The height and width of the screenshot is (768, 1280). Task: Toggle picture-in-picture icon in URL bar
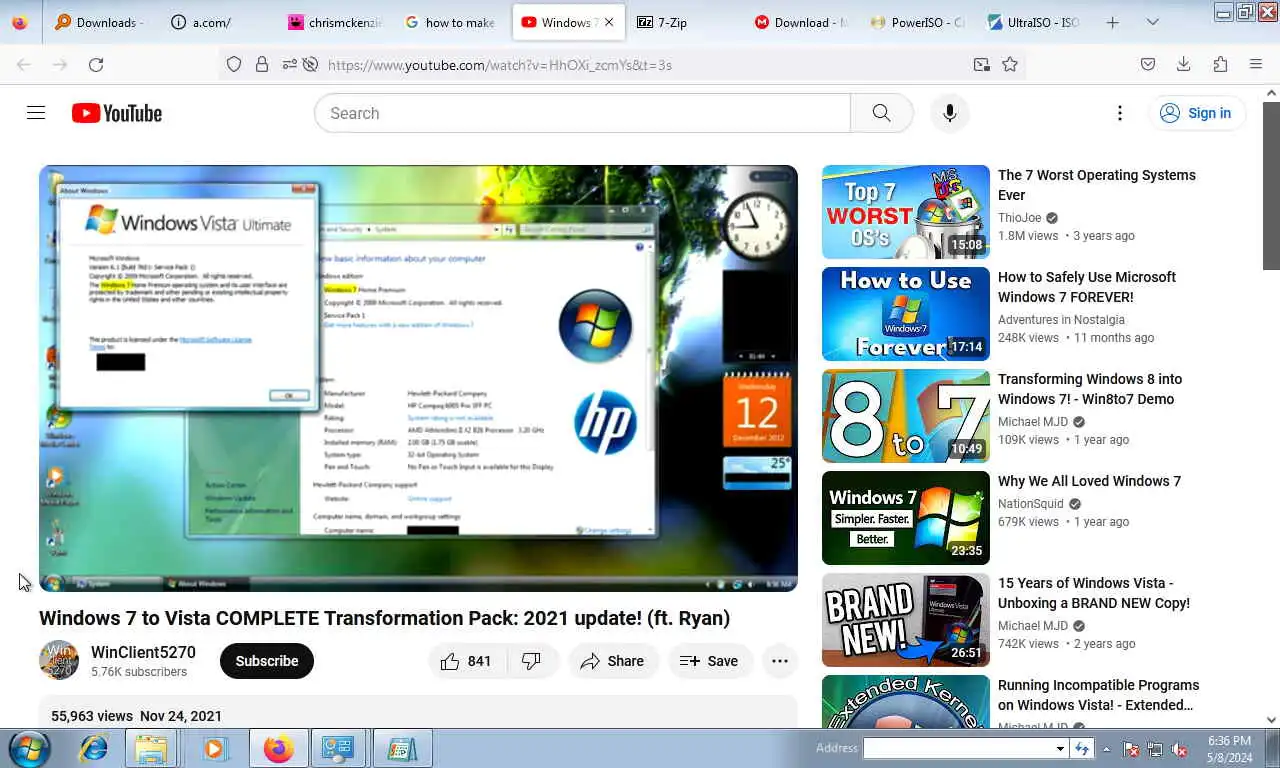[982, 64]
